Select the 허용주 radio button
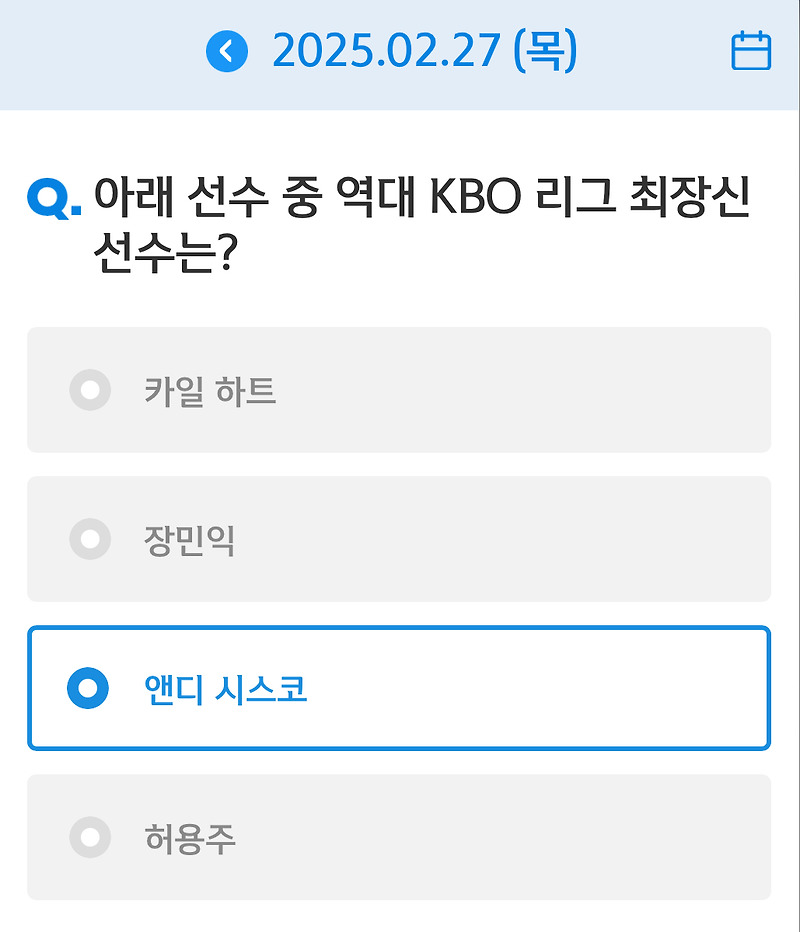Screen dimensions: 800x932 pyautogui.click(x=90, y=837)
